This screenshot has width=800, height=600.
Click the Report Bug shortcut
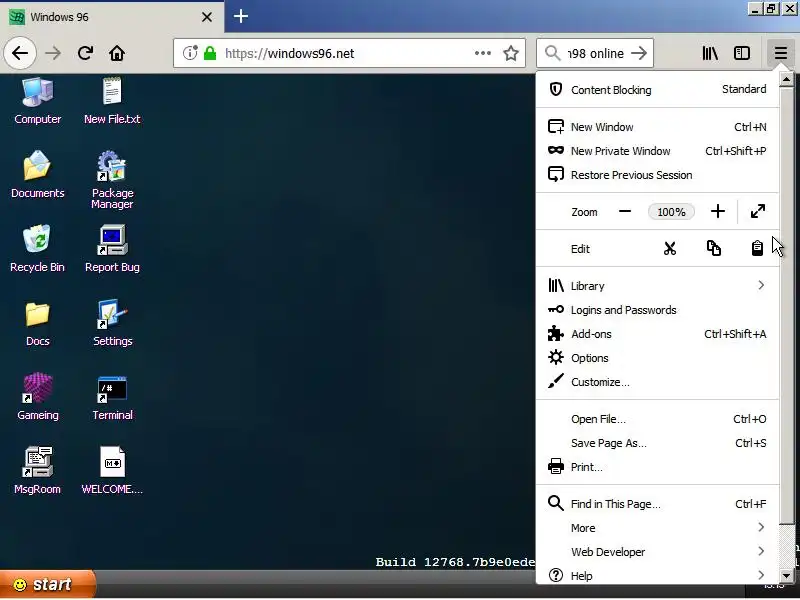tap(112, 248)
